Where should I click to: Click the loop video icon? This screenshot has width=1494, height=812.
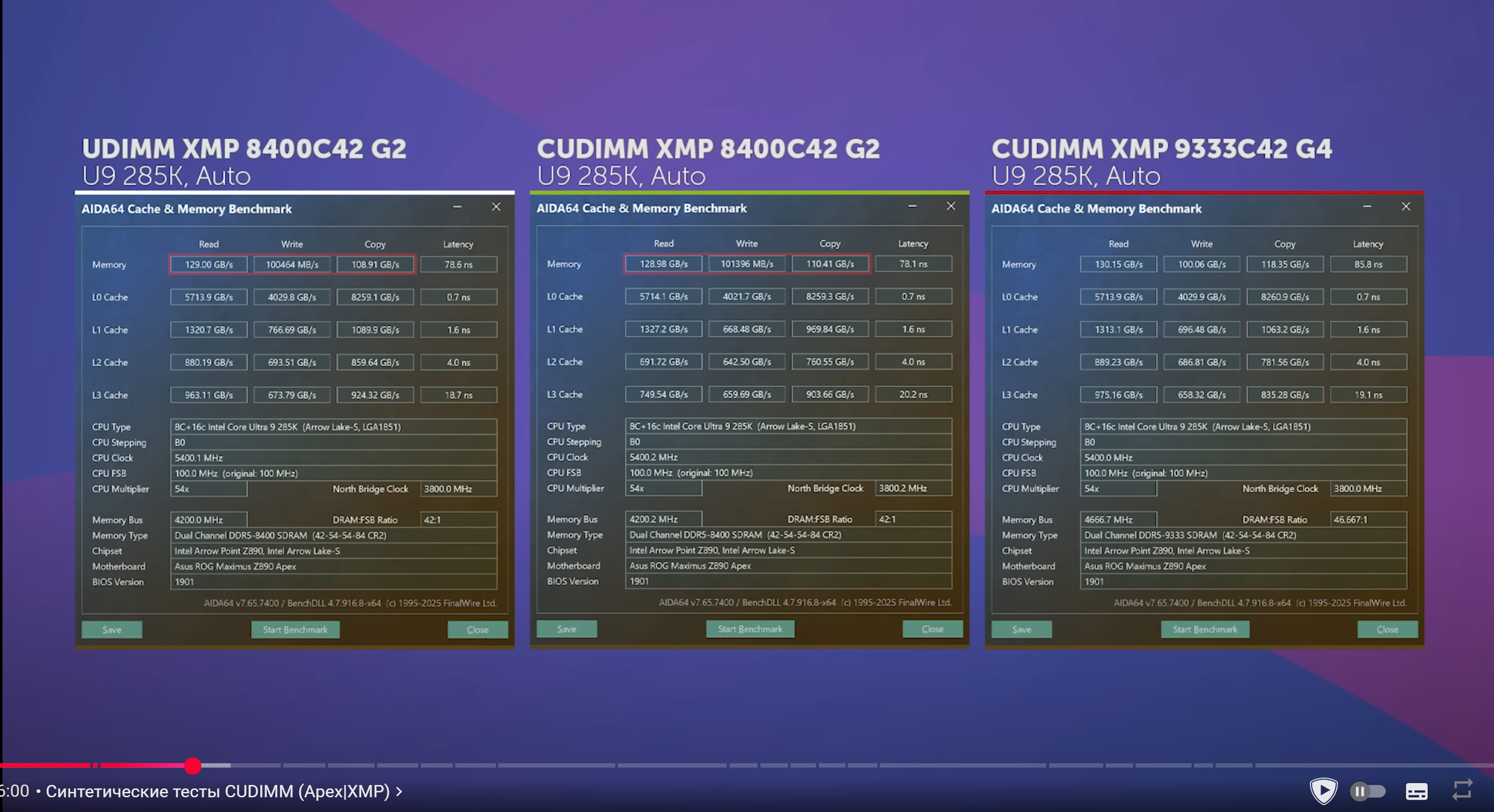click(1462, 790)
